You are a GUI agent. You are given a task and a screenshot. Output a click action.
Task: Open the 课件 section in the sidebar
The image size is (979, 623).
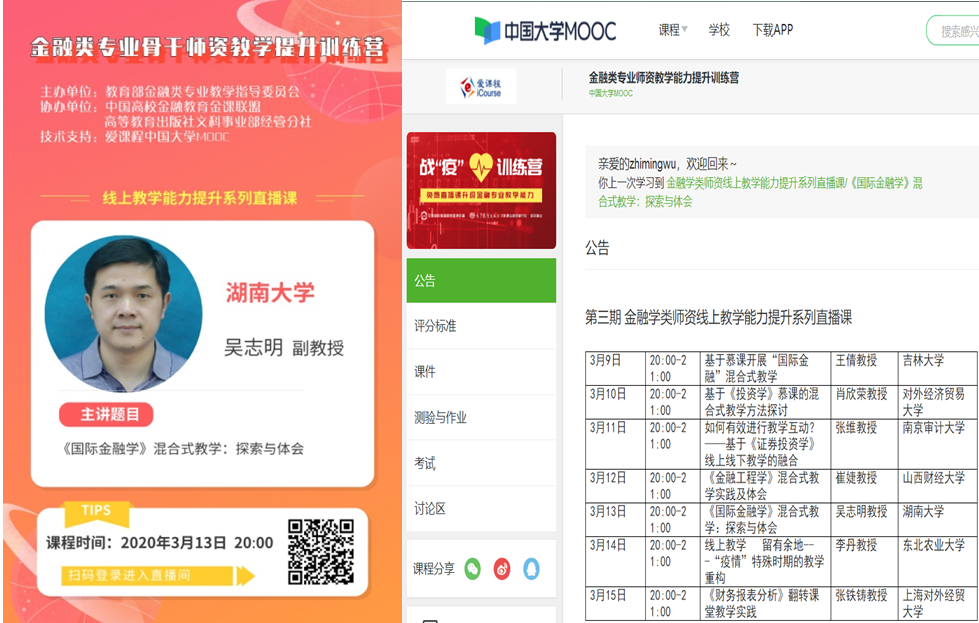(481, 372)
